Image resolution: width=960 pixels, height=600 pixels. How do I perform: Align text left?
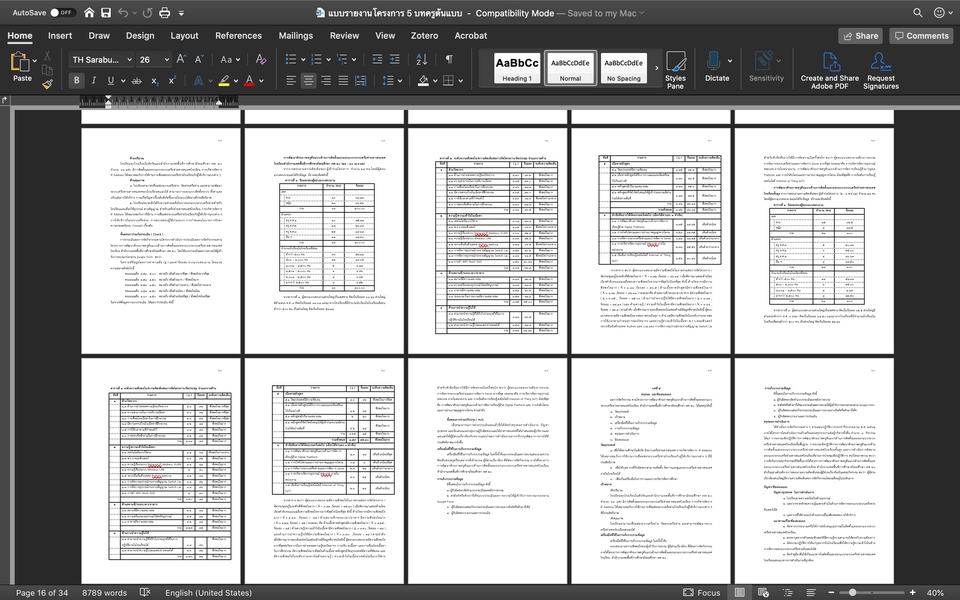click(x=291, y=80)
